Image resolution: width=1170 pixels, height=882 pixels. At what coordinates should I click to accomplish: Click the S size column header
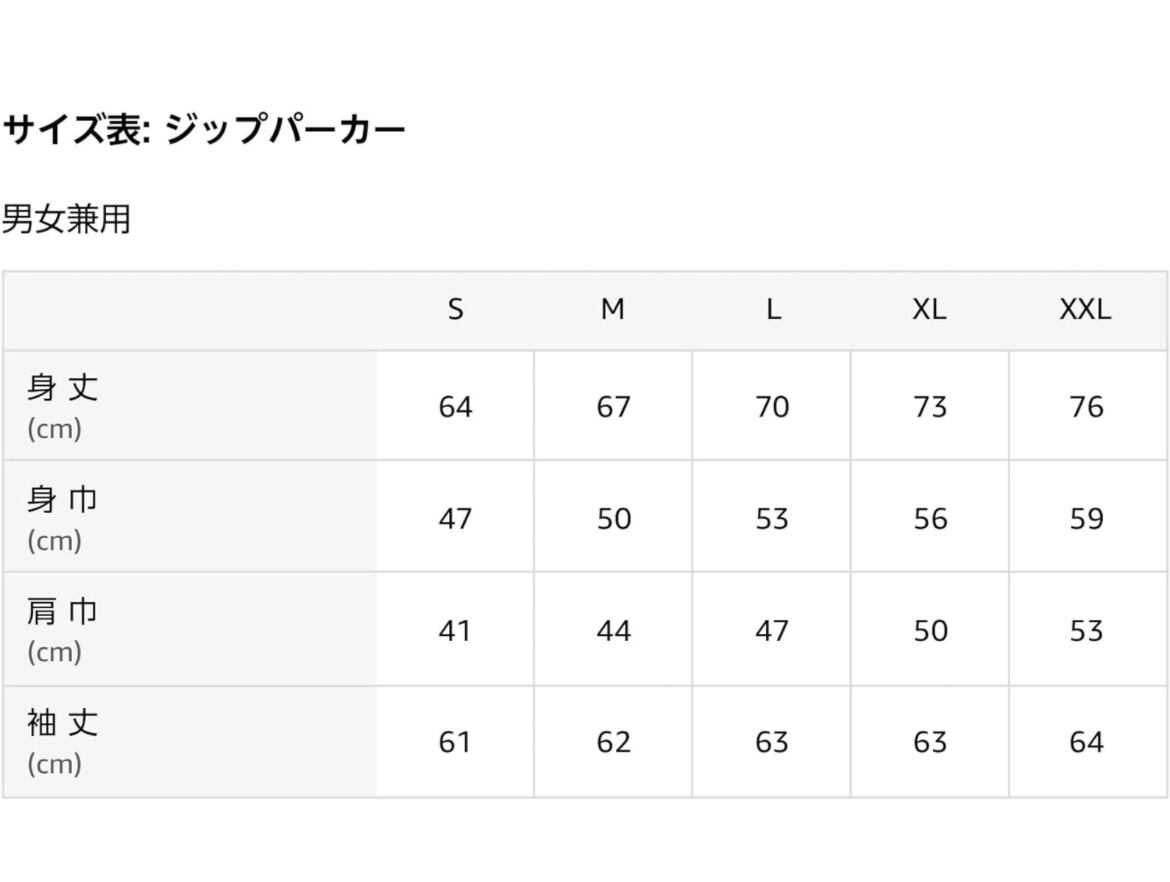tap(455, 310)
